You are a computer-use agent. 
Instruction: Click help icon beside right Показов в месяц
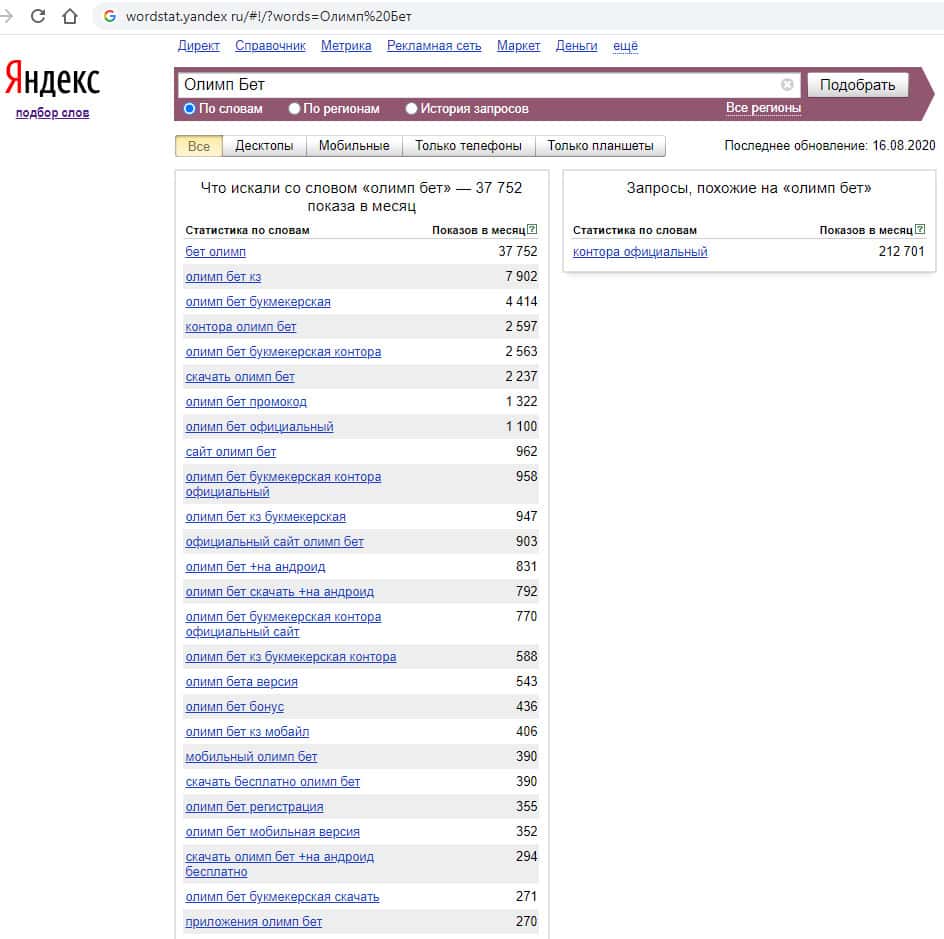pyautogui.click(x=920, y=229)
